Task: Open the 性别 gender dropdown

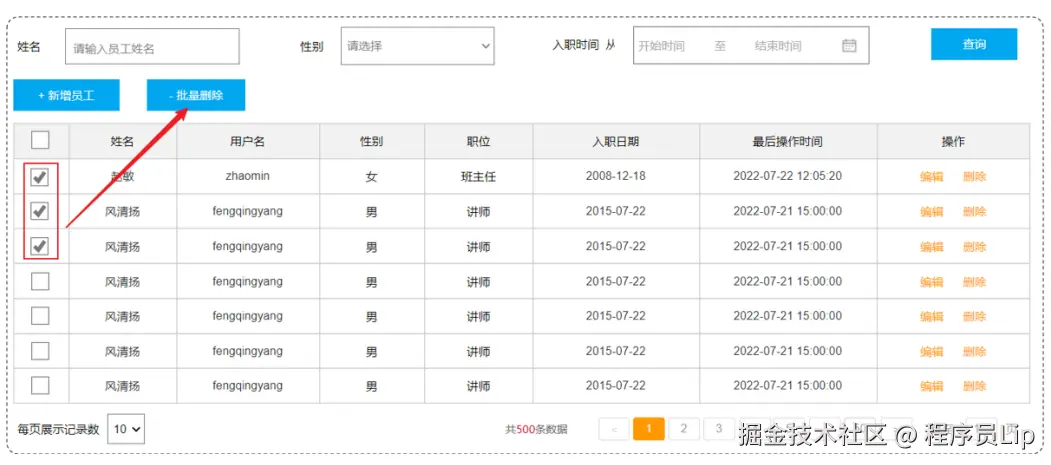Action: pyautogui.click(x=417, y=46)
